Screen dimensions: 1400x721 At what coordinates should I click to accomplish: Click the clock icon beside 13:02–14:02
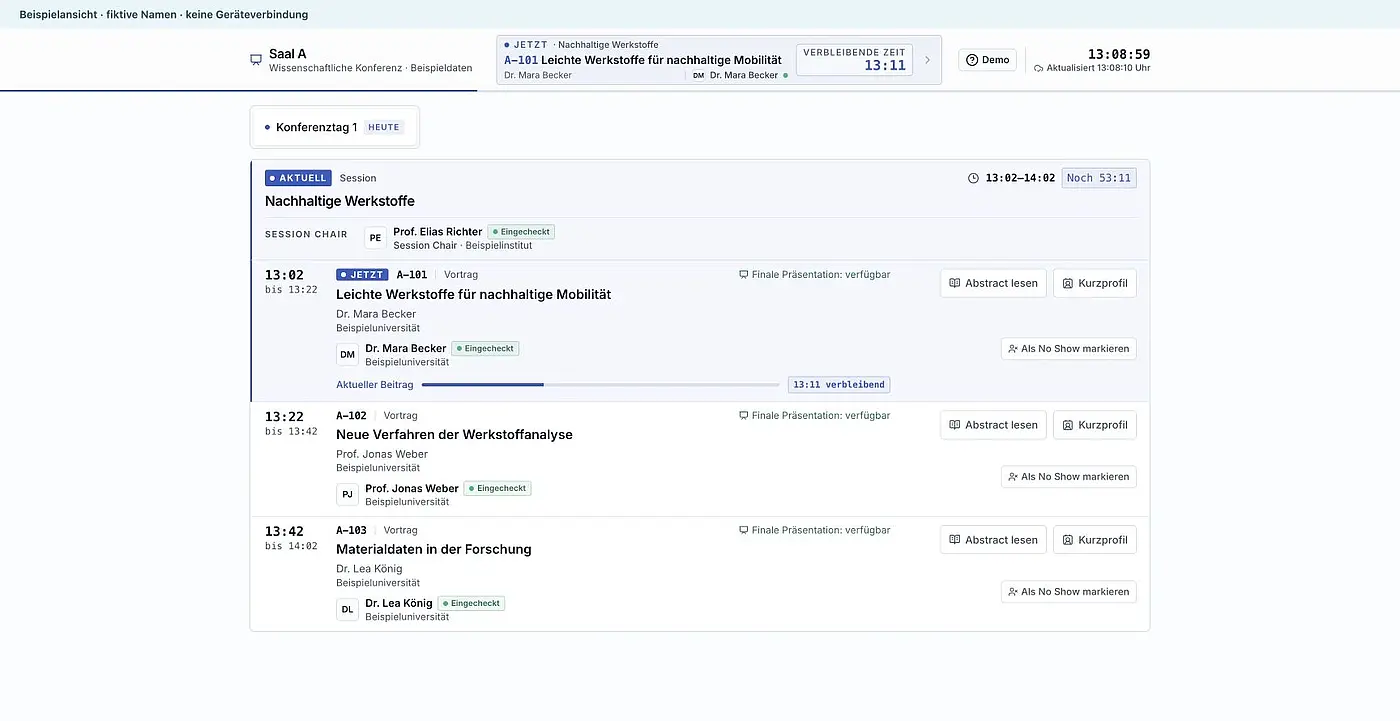[x=974, y=178]
